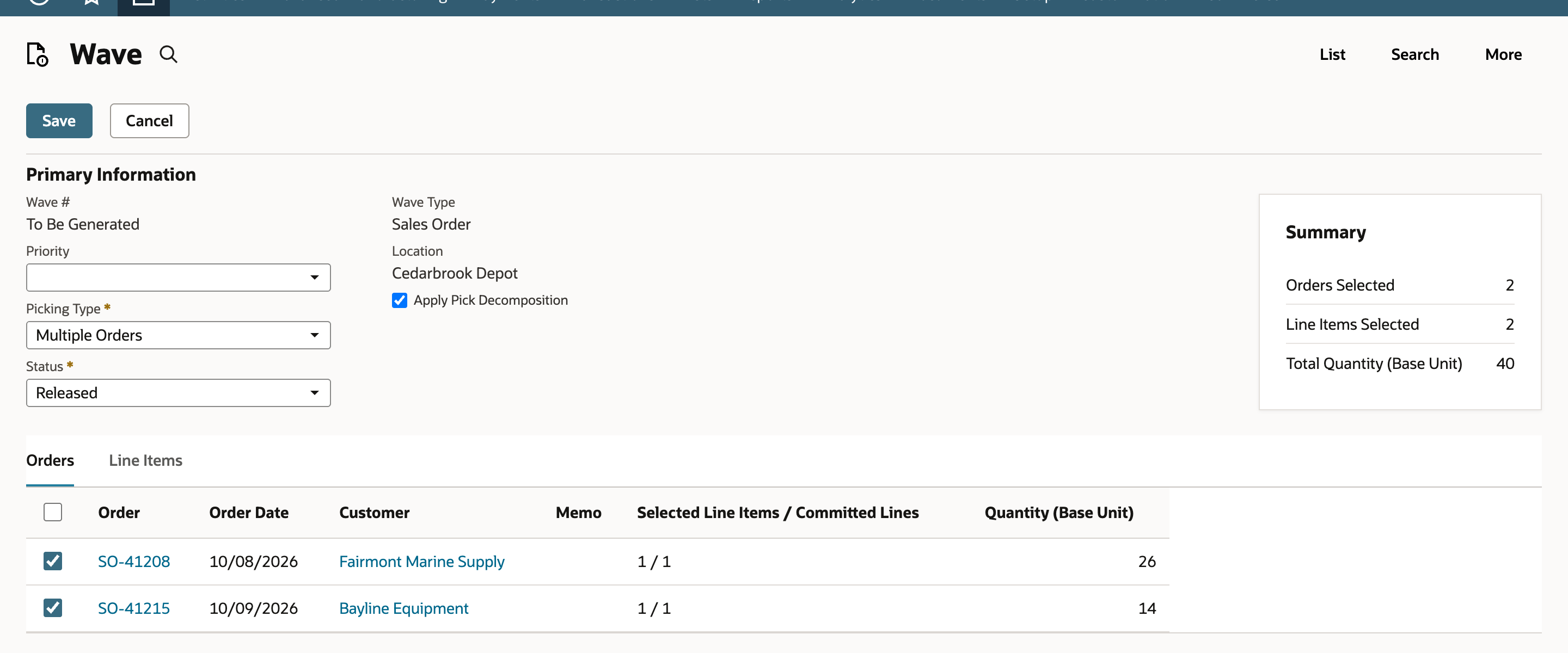This screenshot has height=653, width=1568.
Task: Open customer Bayline Equipment
Action: pyautogui.click(x=403, y=608)
